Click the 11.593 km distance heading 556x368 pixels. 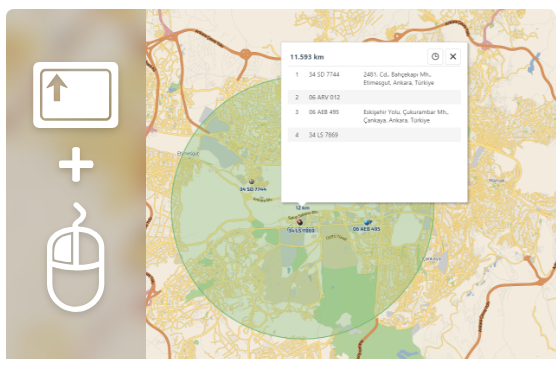tap(307, 57)
